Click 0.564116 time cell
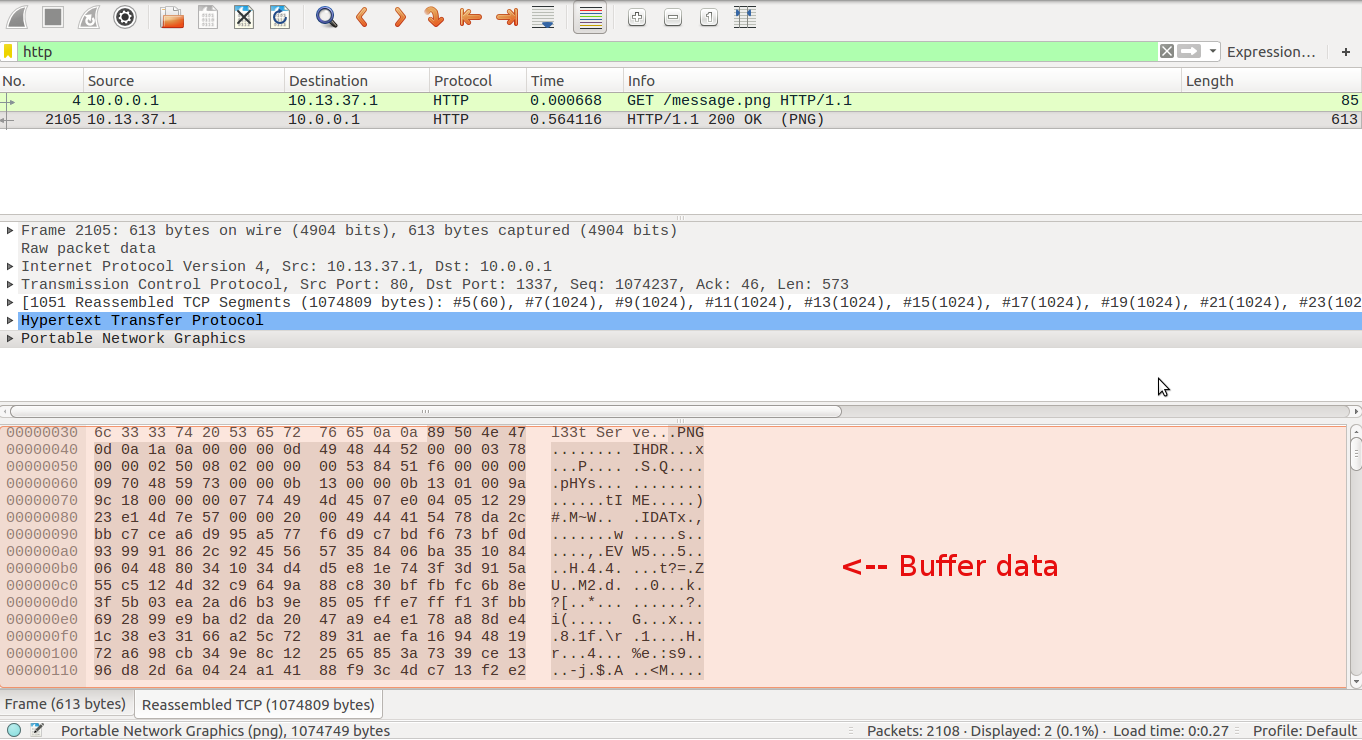Viewport: 1362px width, 740px height. coord(566,120)
